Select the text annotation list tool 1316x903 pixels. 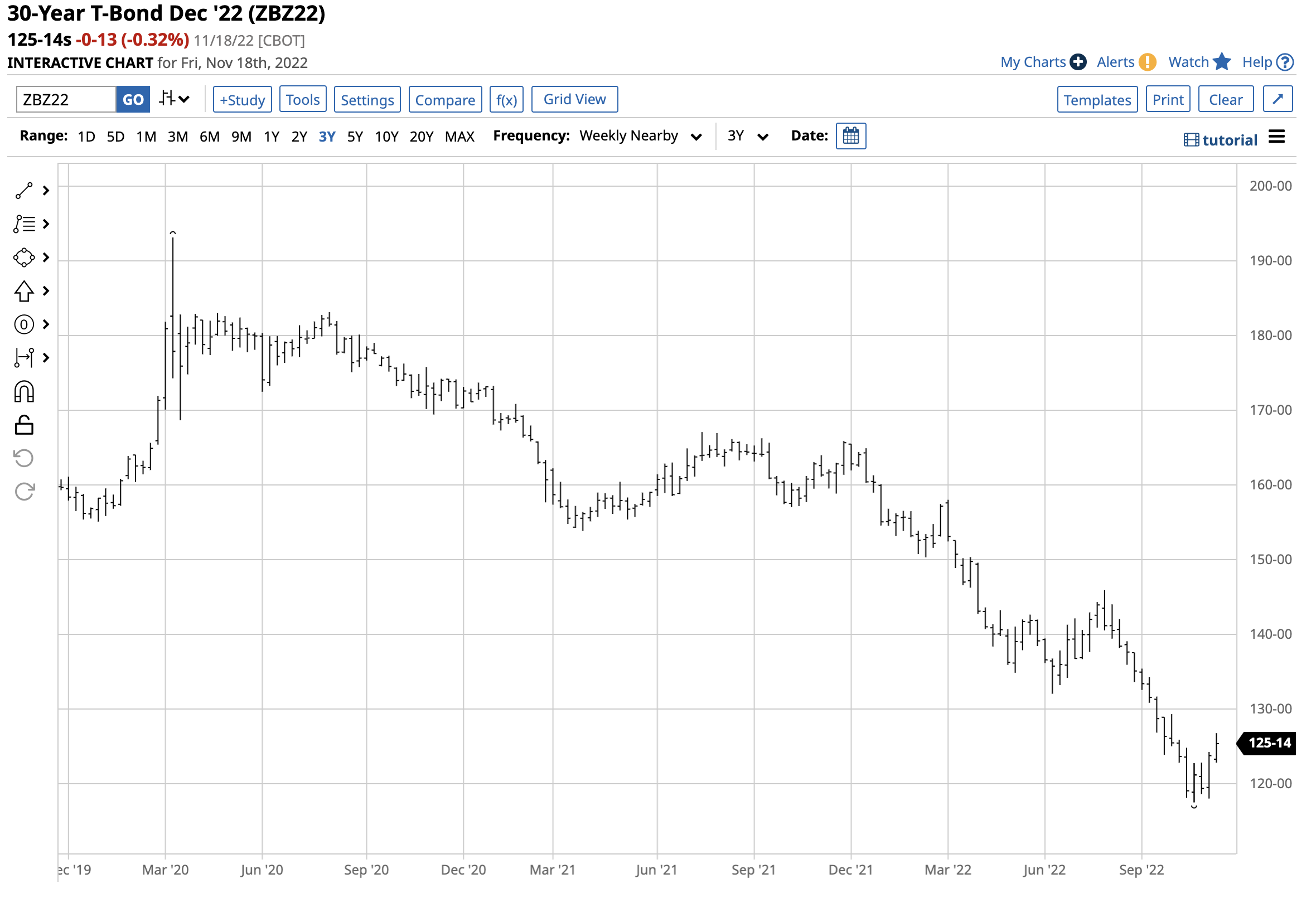click(x=24, y=225)
